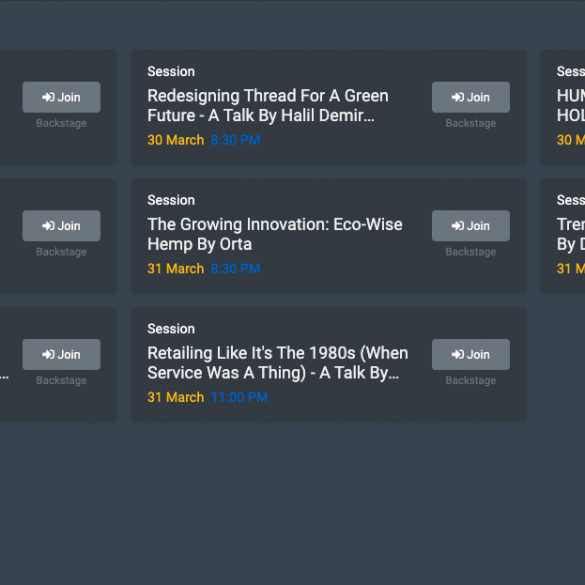585x585 pixels.
Task: Join the Eco-Wise Hemp By Orta session
Action: click(x=470, y=226)
